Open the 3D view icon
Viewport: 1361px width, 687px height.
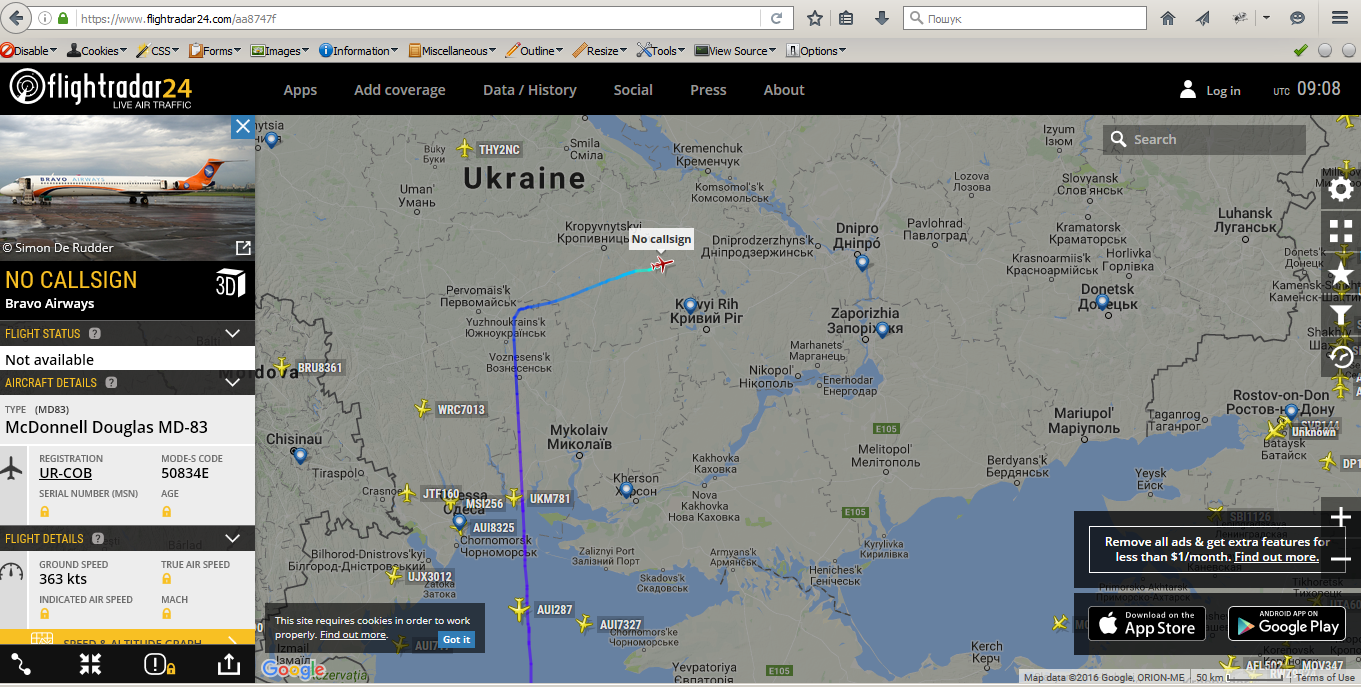[230, 283]
